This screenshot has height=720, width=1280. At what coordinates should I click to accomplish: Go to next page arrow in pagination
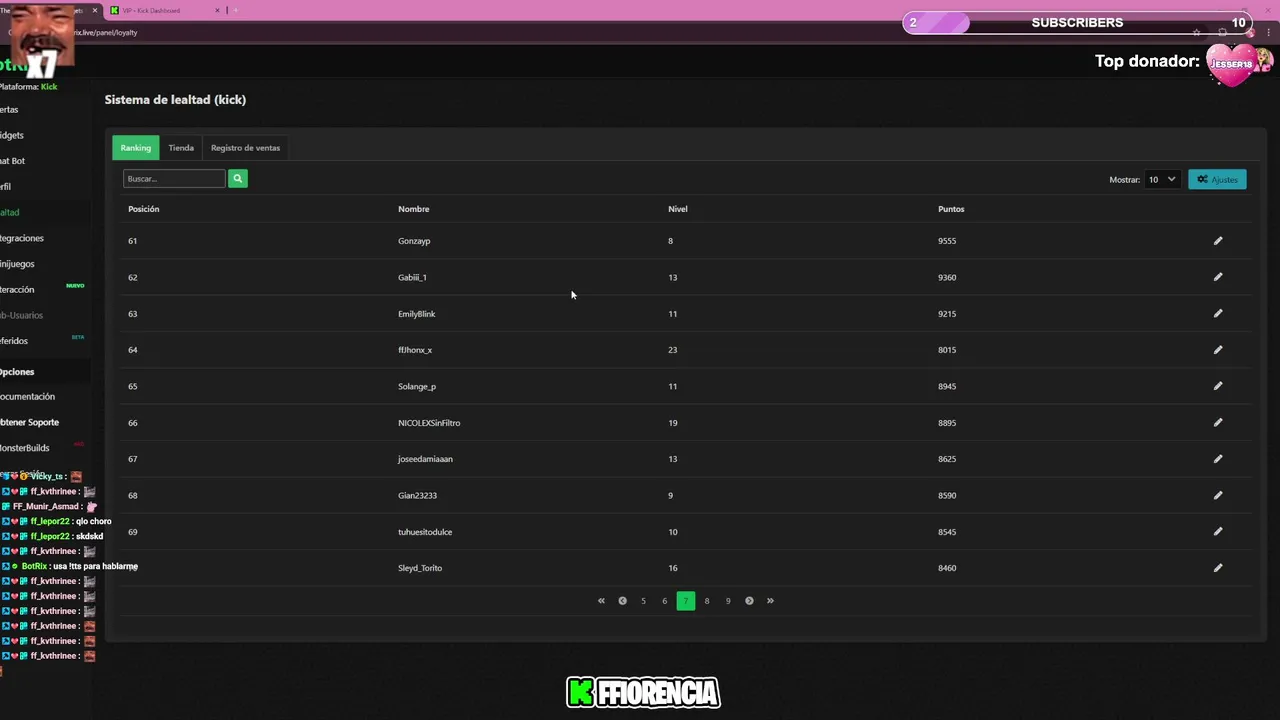tap(749, 601)
